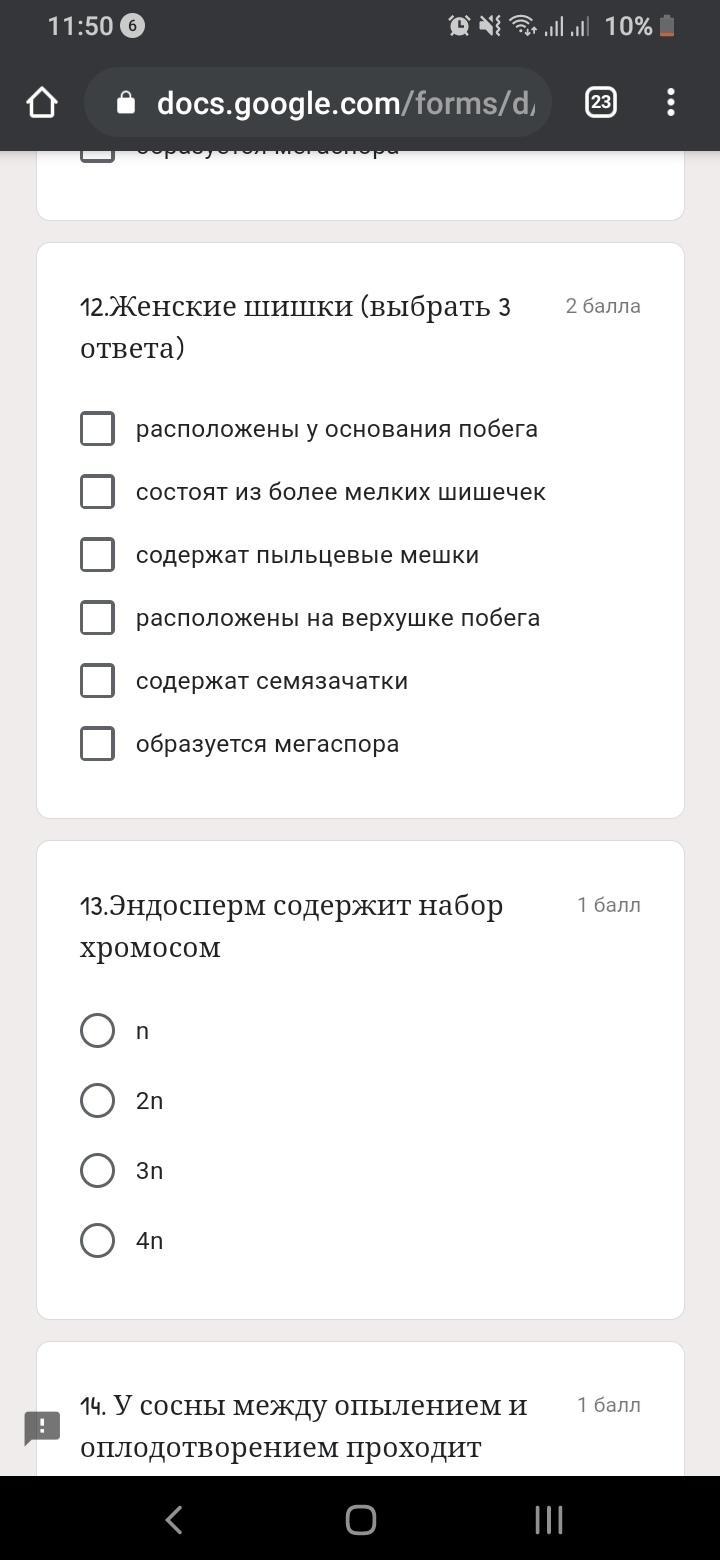This screenshot has width=720, height=1560.
Task: Open the recent apps navigation button
Action: 548,1520
